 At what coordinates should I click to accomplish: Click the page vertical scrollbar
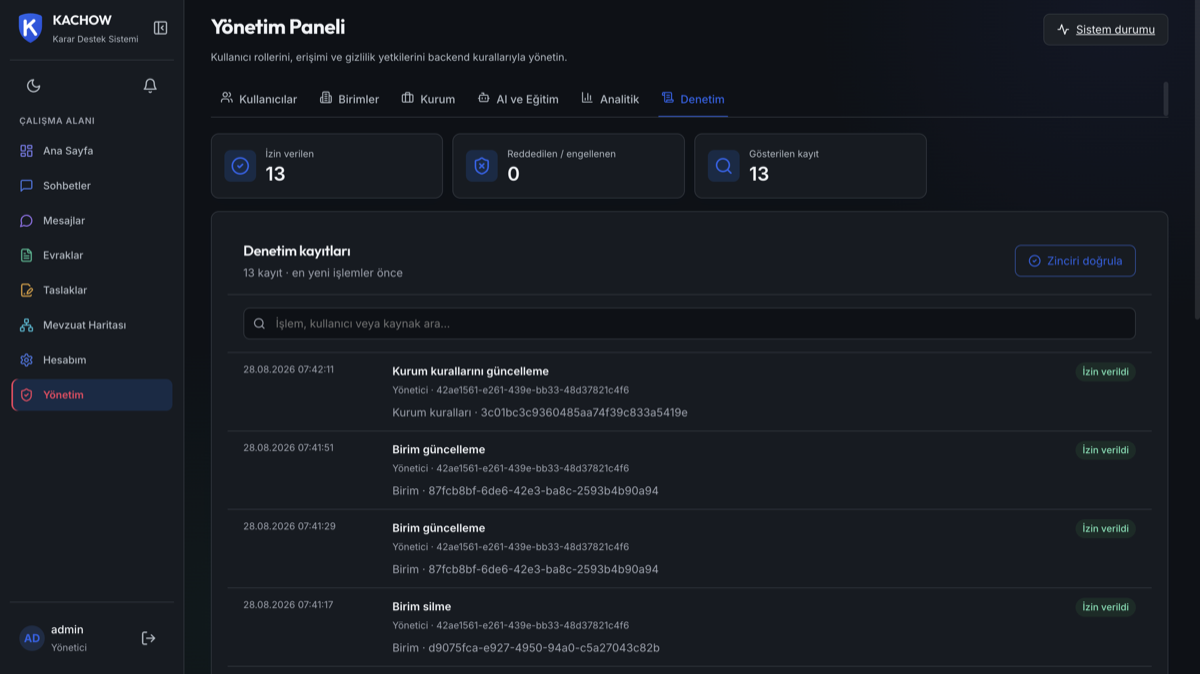(1196, 160)
